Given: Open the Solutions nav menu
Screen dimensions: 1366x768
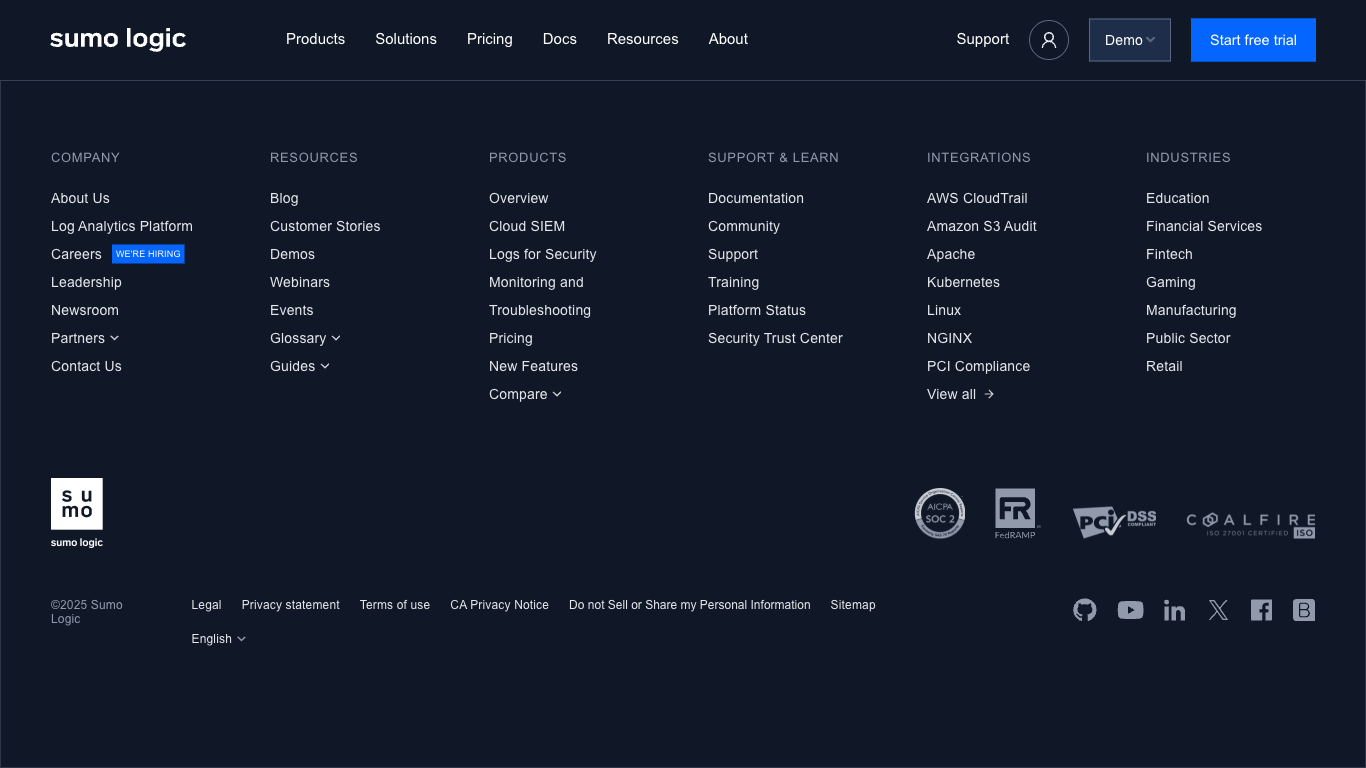Looking at the screenshot, I should point(406,39).
